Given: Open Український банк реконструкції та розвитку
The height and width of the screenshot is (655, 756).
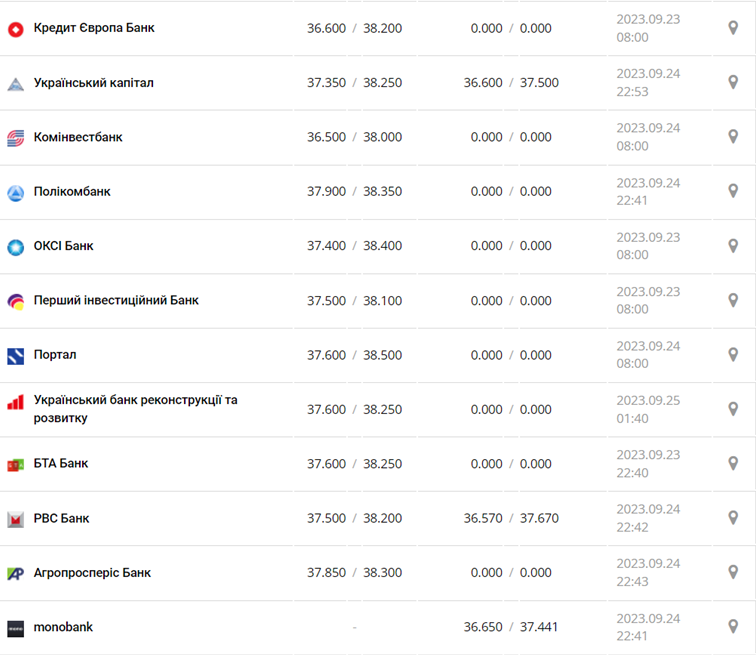Looking at the screenshot, I should click(135, 409).
